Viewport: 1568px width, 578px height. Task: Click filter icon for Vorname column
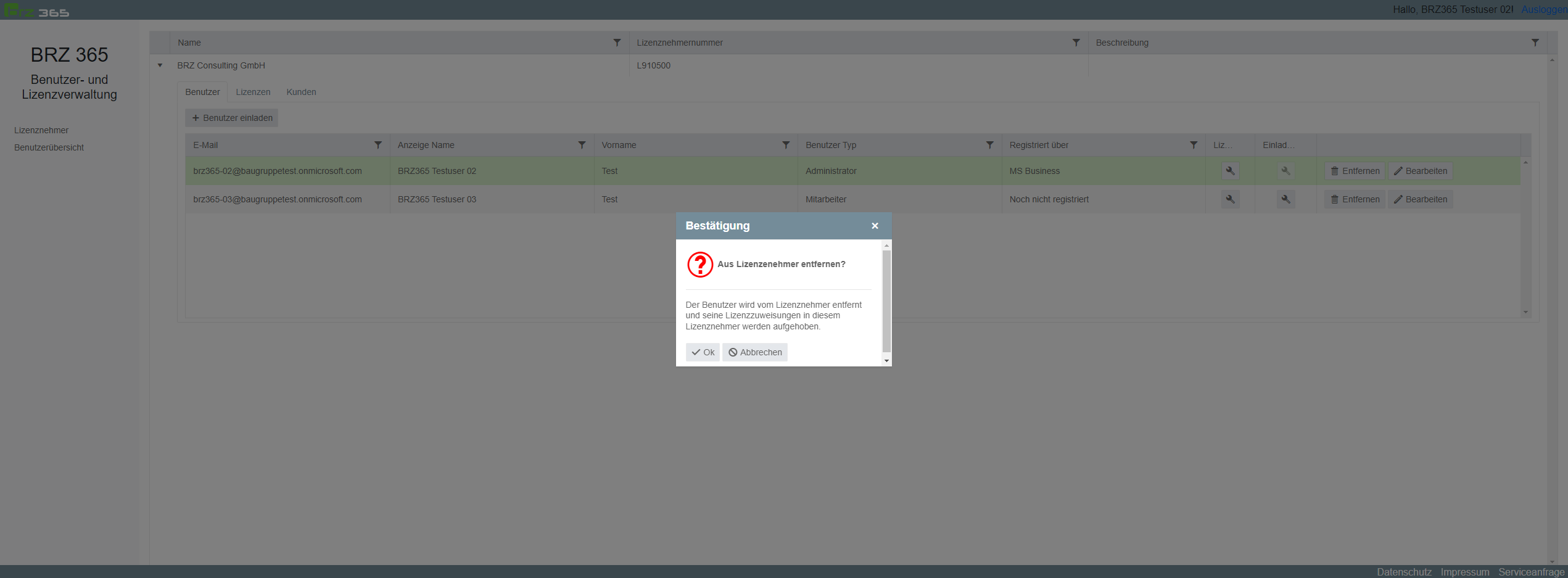[x=785, y=145]
